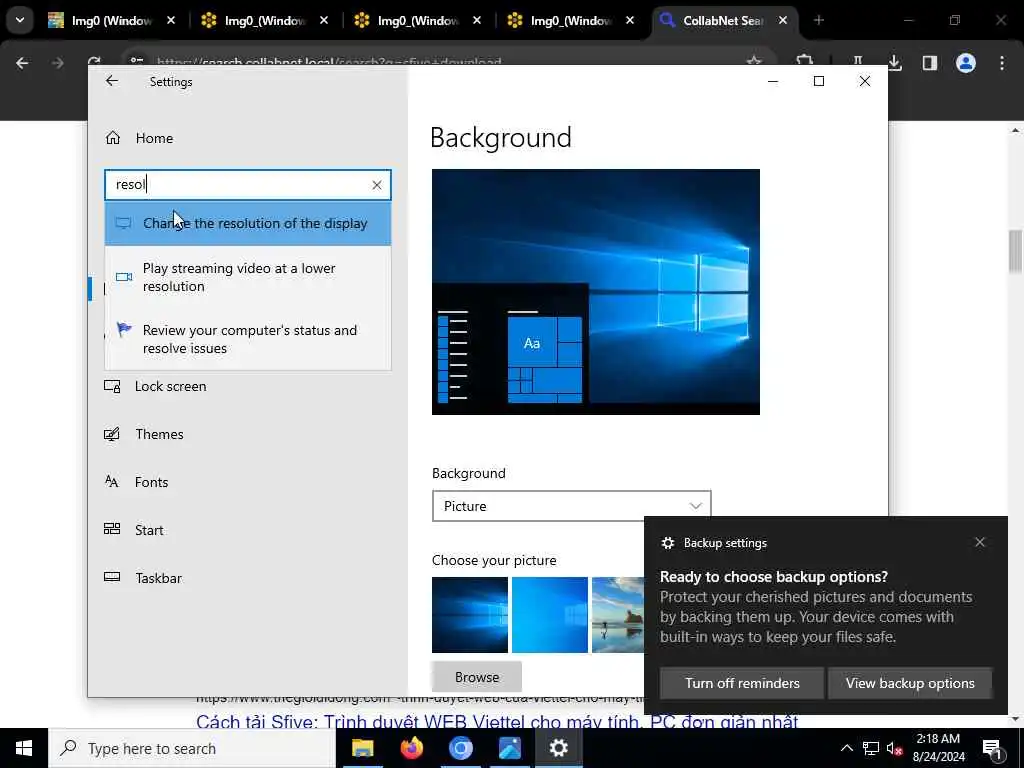This screenshot has width=1024, height=768.
Task: Click the desktop background preview image
Action: click(x=596, y=291)
